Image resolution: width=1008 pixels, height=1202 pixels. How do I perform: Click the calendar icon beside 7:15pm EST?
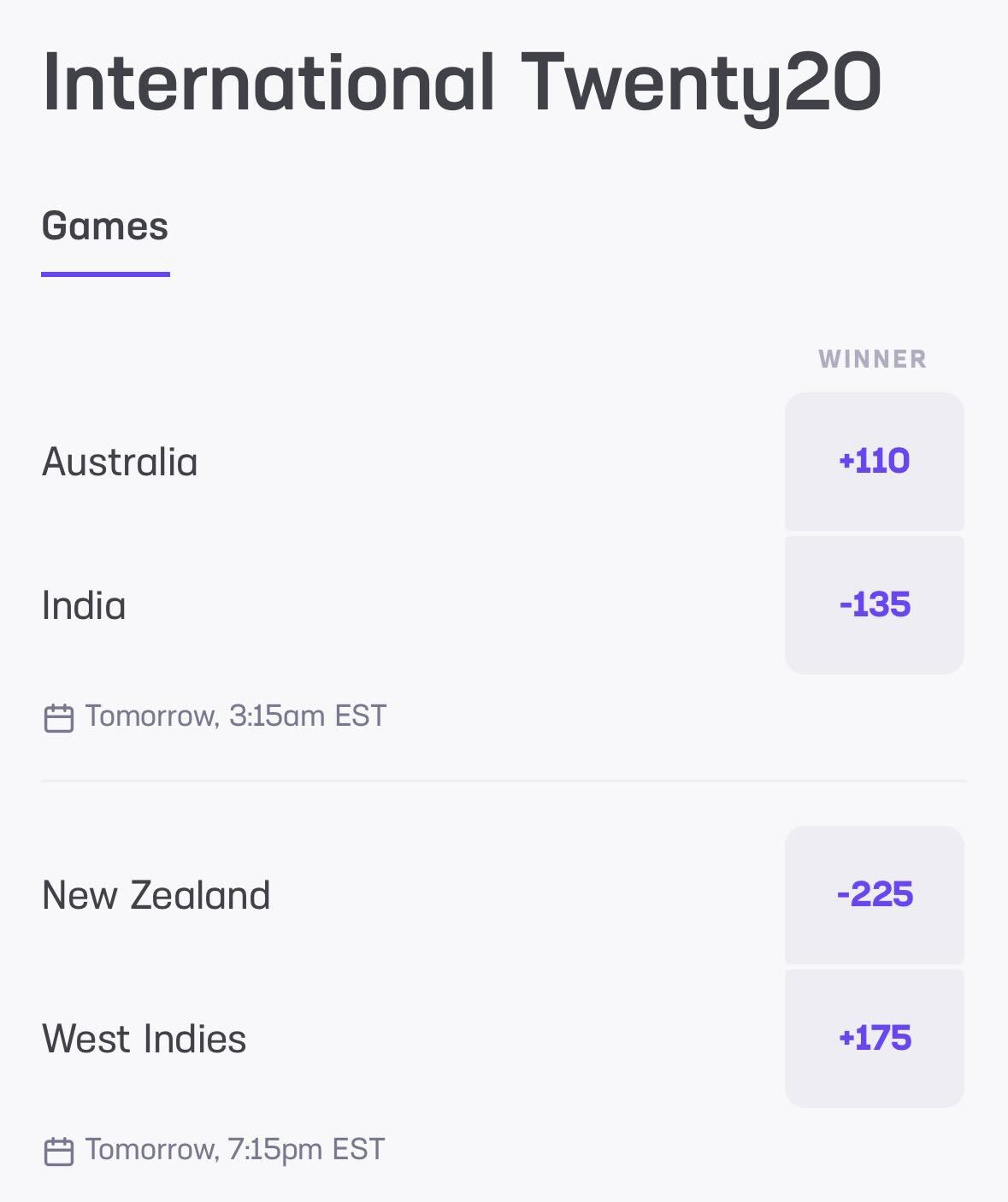(x=58, y=1151)
